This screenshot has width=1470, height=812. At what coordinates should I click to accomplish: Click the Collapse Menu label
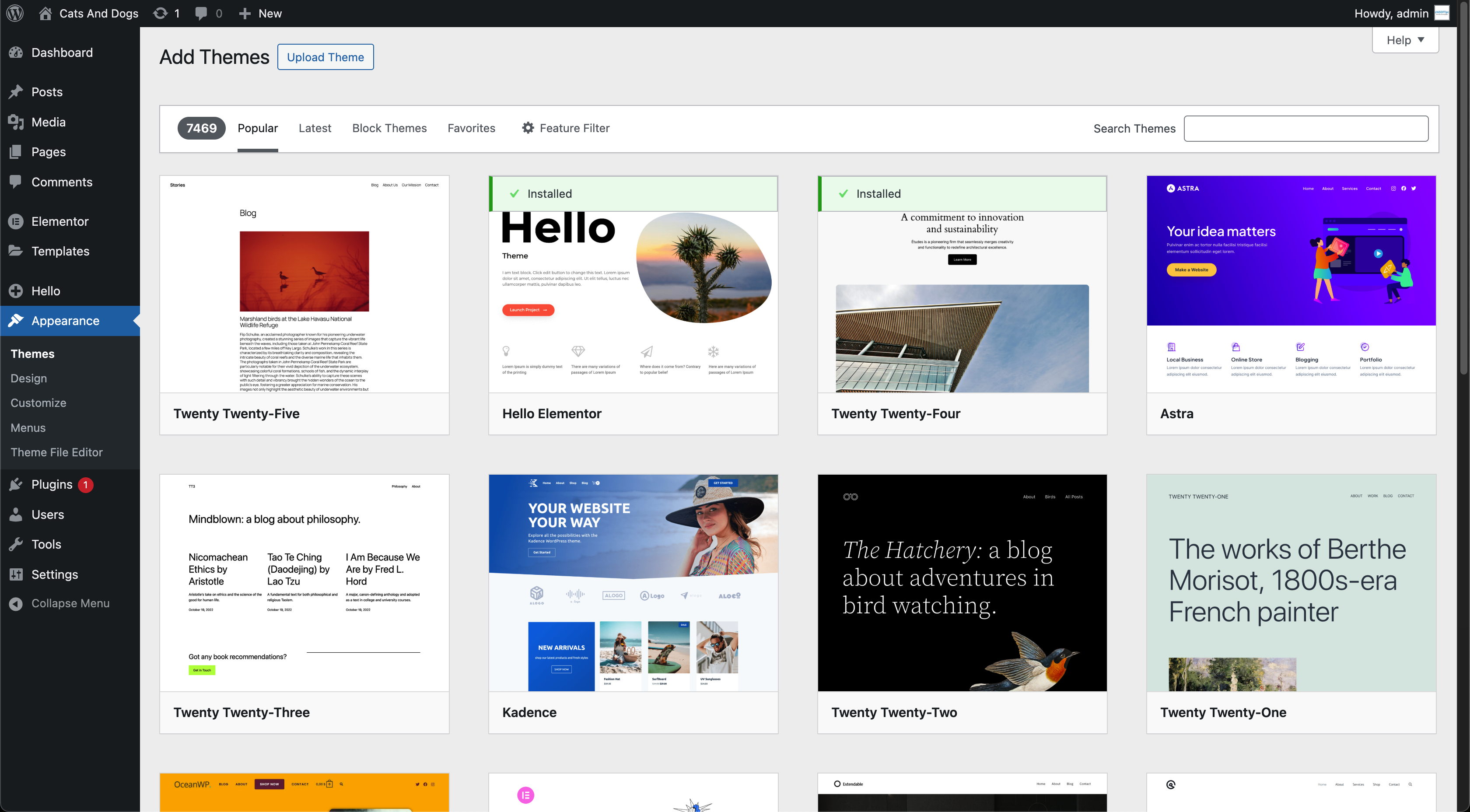pyautogui.click(x=70, y=604)
